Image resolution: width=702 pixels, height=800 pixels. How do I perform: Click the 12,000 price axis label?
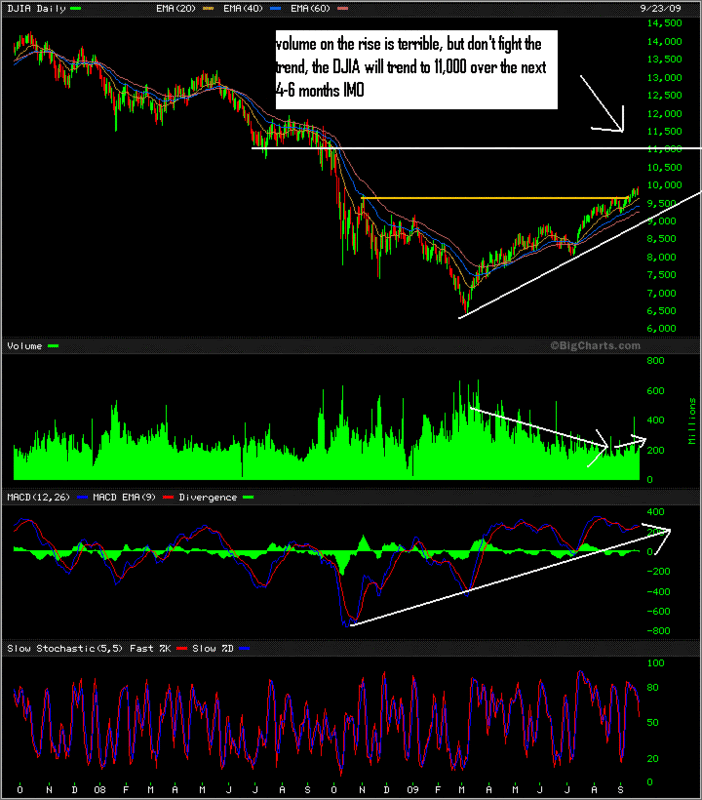[x=664, y=114]
